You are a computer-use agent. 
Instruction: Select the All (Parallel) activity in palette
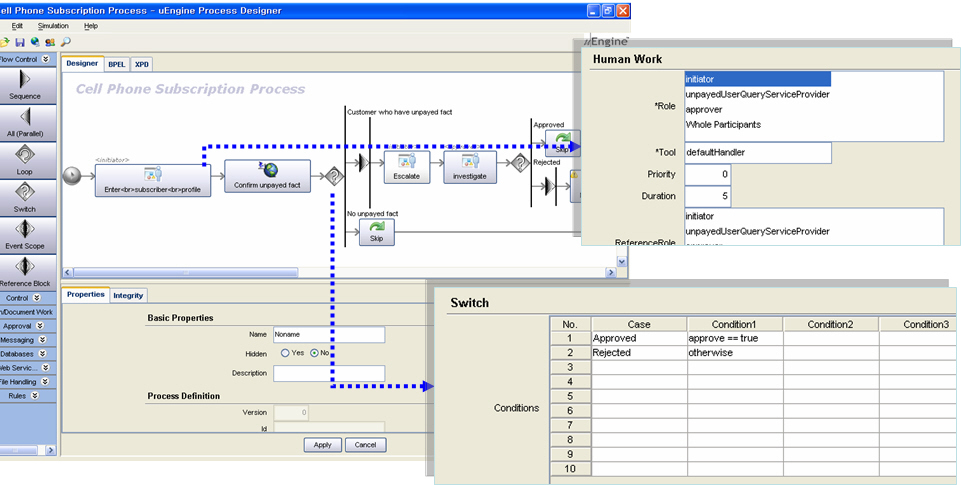[x=26, y=122]
